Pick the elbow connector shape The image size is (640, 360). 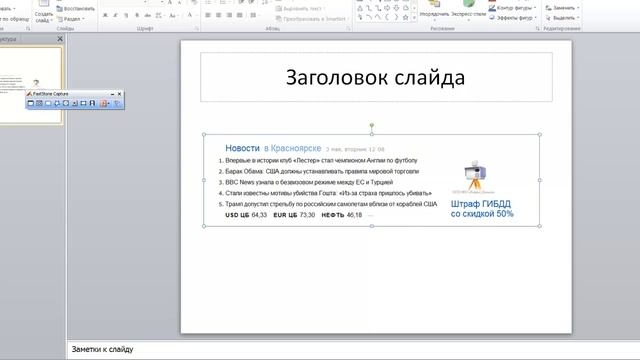pyautogui.click(x=369, y=8)
